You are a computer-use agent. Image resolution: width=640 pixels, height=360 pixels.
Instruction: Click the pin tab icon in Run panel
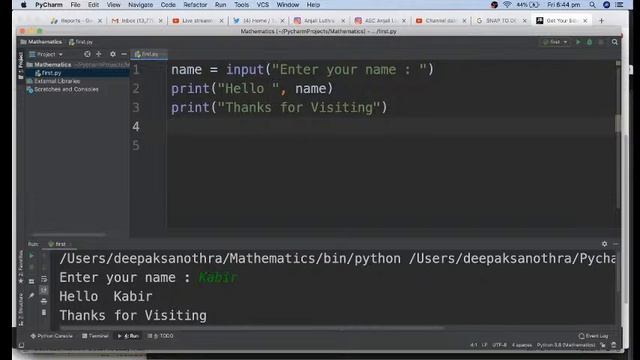coord(31,296)
